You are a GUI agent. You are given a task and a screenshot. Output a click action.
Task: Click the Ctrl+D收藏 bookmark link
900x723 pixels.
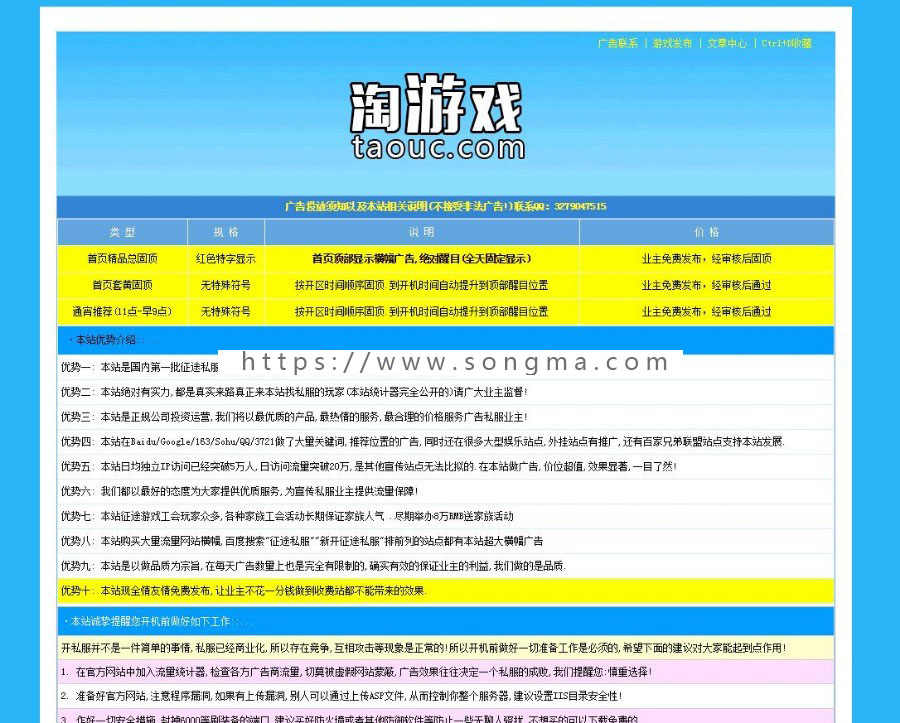click(786, 43)
